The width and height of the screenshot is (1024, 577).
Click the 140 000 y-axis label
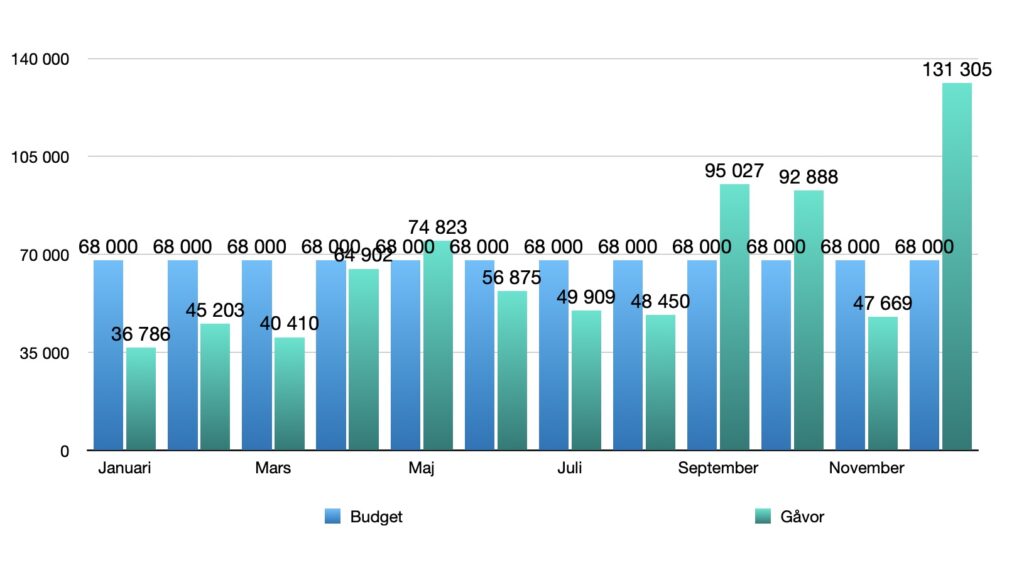40,60
